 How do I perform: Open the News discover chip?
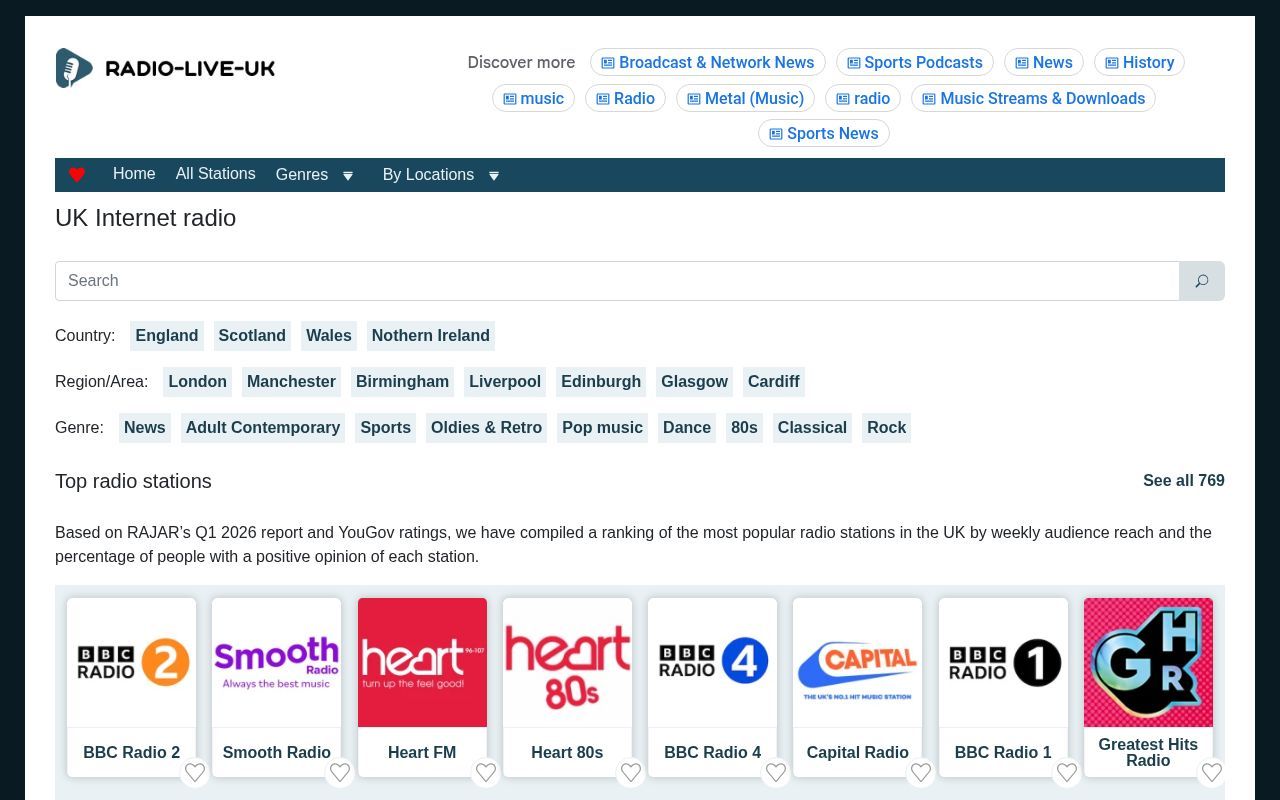click(x=1044, y=62)
